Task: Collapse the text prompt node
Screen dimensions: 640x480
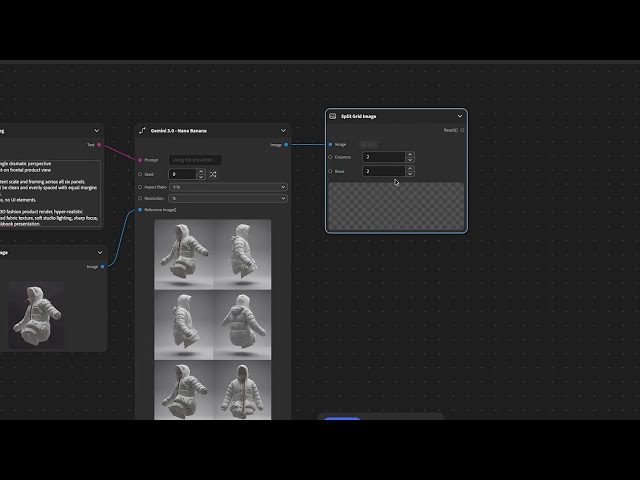Action: (x=97, y=131)
